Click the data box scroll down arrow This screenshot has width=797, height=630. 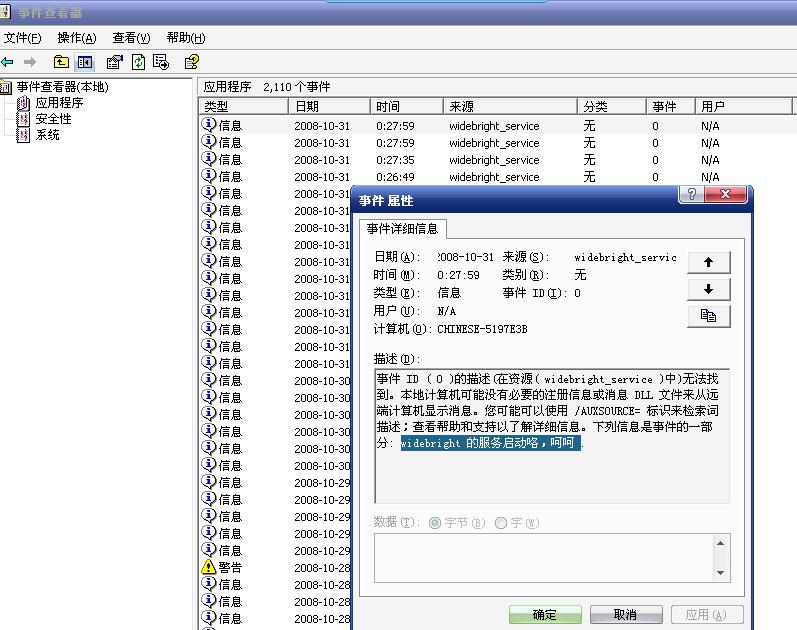pyautogui.click(x=720, y=573)
